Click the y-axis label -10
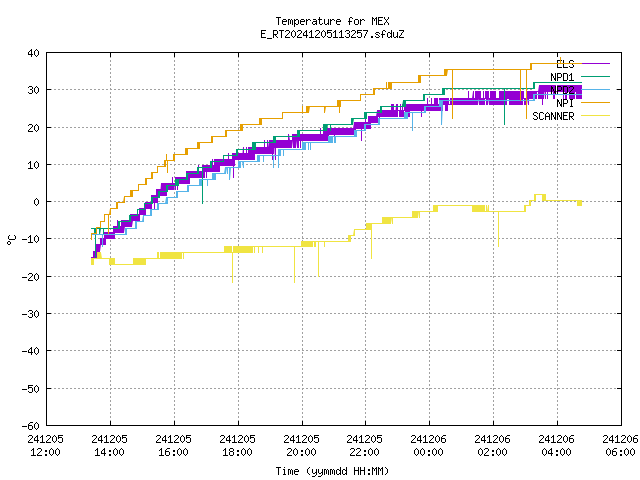Viewport: 640px width, 480px height. pyautogui.click(x=31, y=239)
